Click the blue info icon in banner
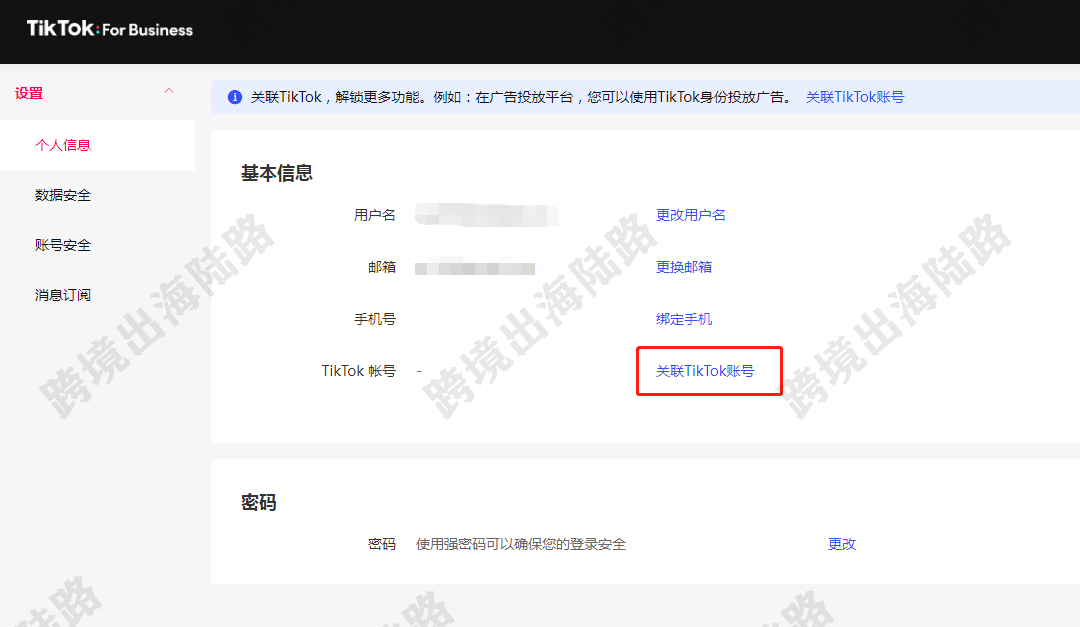The image size is (1080, 627). click(x=235, y=97)
